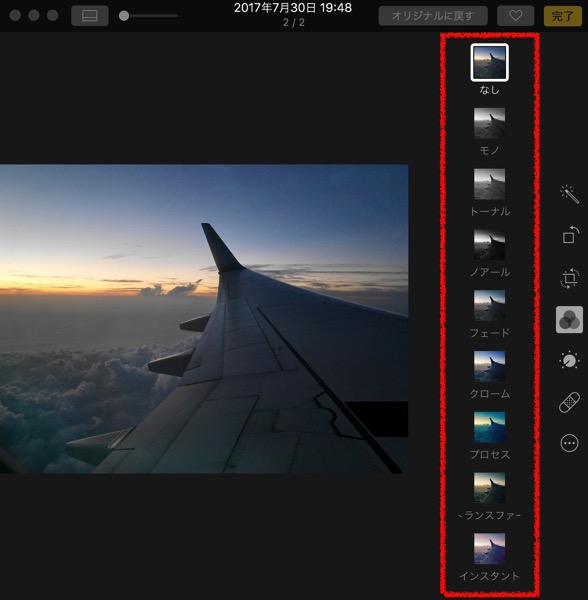Click the 2 / 2 photo counter
Screen dimensions: 588x600
pyautogui.click(x=293, y=23)
